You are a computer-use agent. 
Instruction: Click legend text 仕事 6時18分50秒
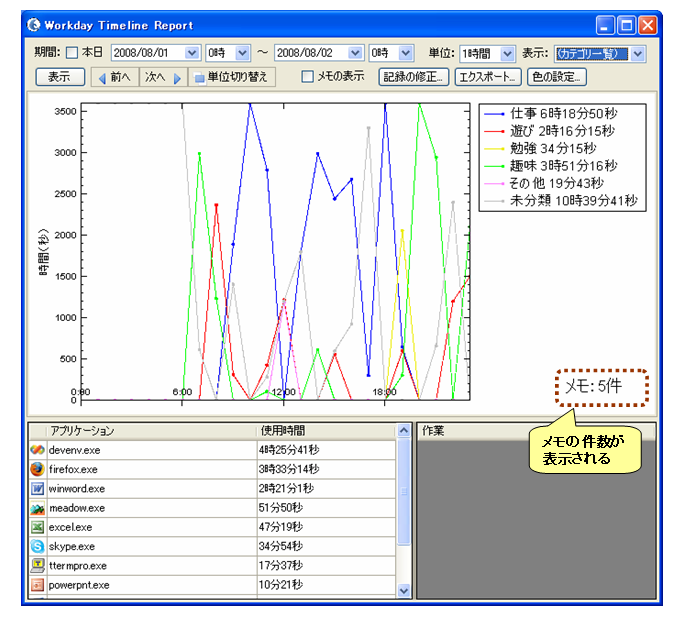tap(564, 114)
